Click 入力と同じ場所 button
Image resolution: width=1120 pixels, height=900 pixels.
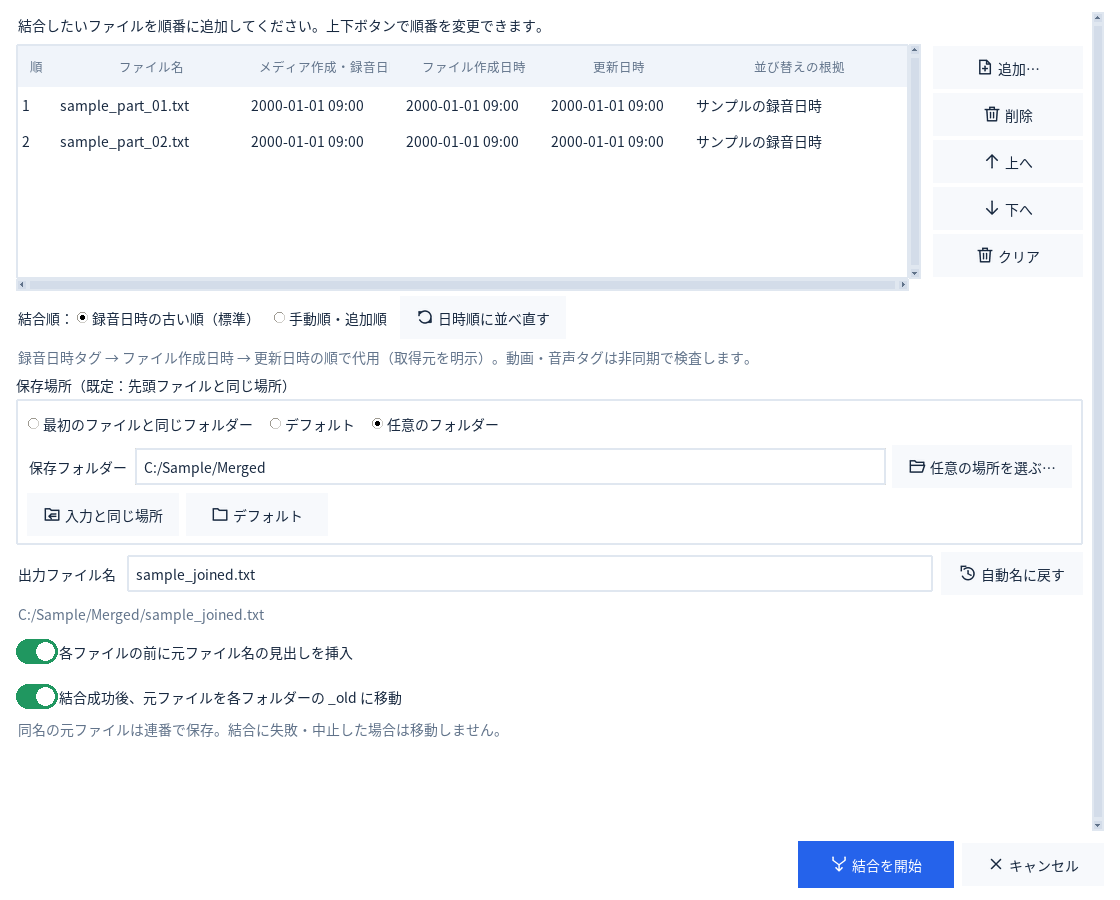pos(103,514)
